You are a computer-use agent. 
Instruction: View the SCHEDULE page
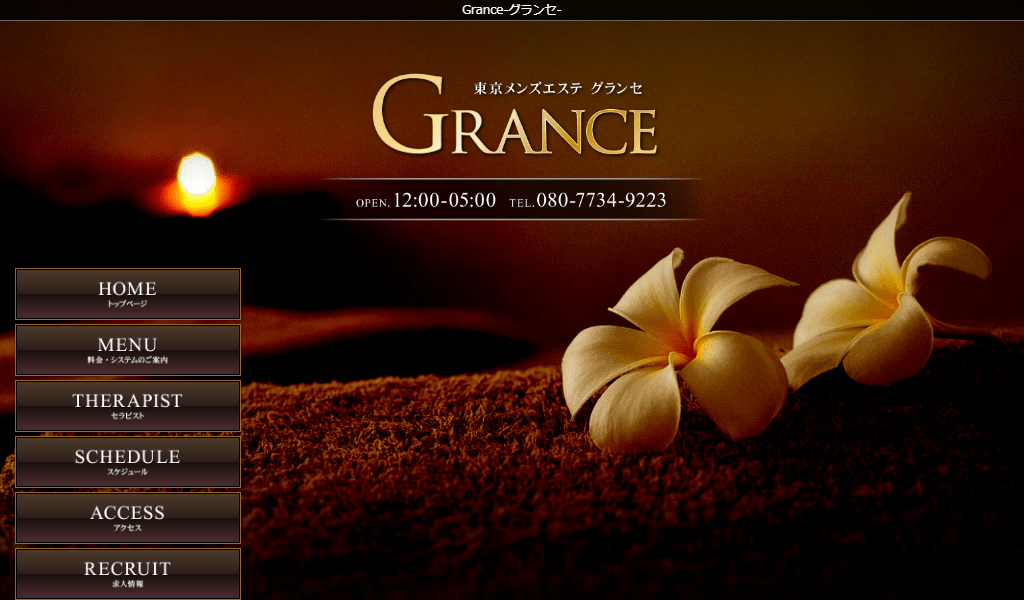[128, 462]
